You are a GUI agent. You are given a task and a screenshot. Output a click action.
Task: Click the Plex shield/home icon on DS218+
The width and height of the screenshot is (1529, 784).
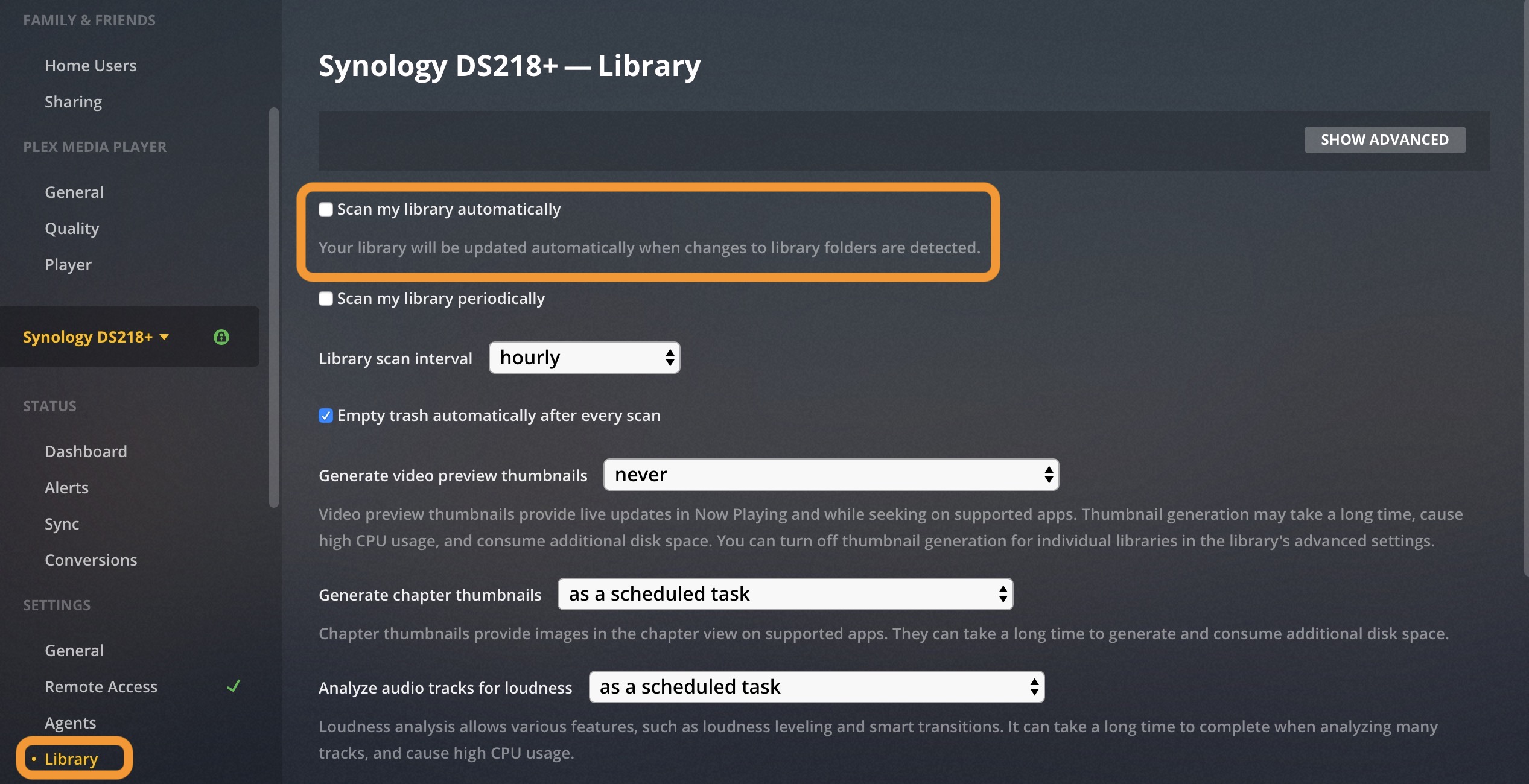(221, 336)
